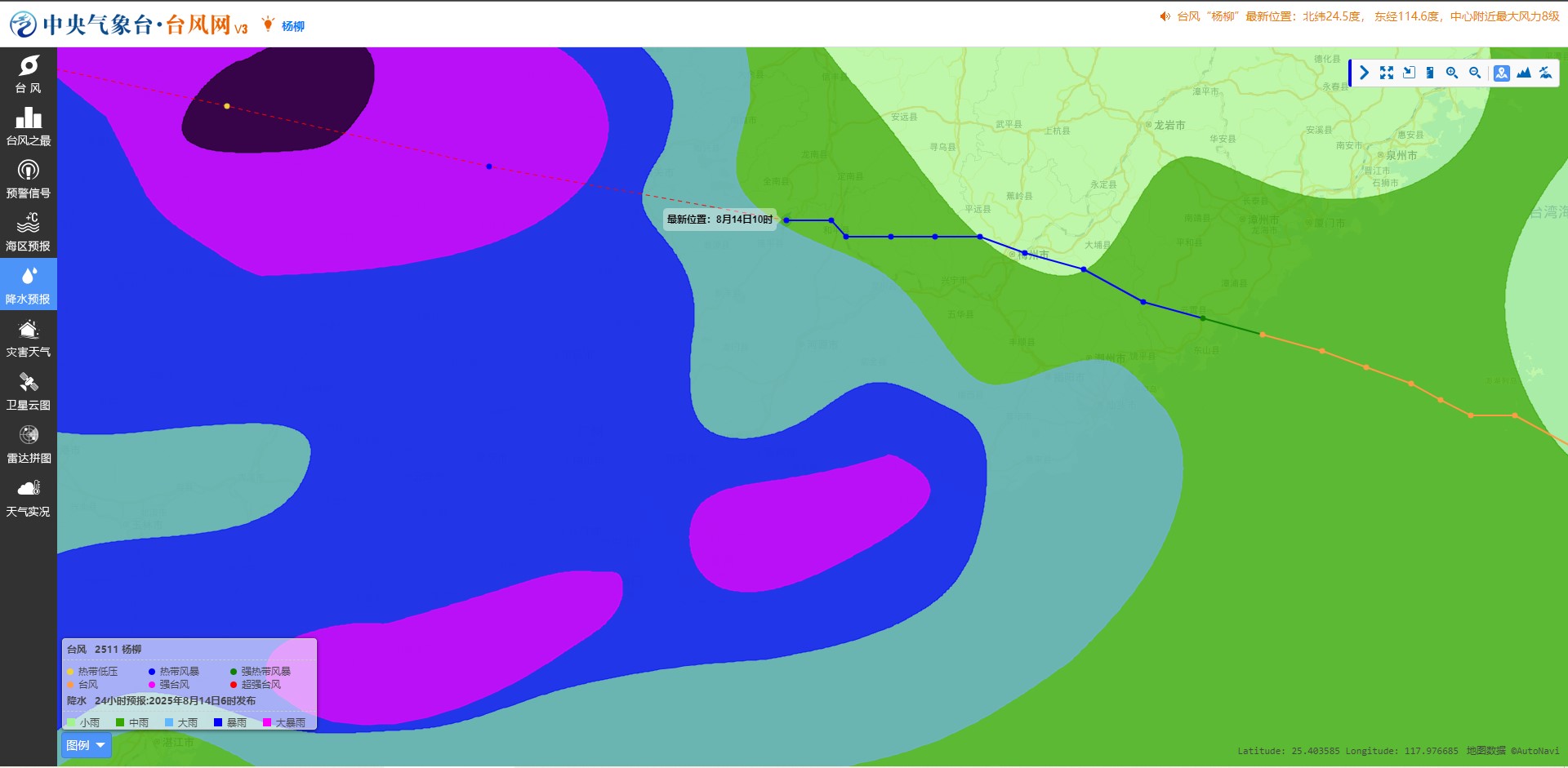This screenshot has width=1568, height=768.
Task: Open 海区预报 sea area forecast
Action: [29, 233]
